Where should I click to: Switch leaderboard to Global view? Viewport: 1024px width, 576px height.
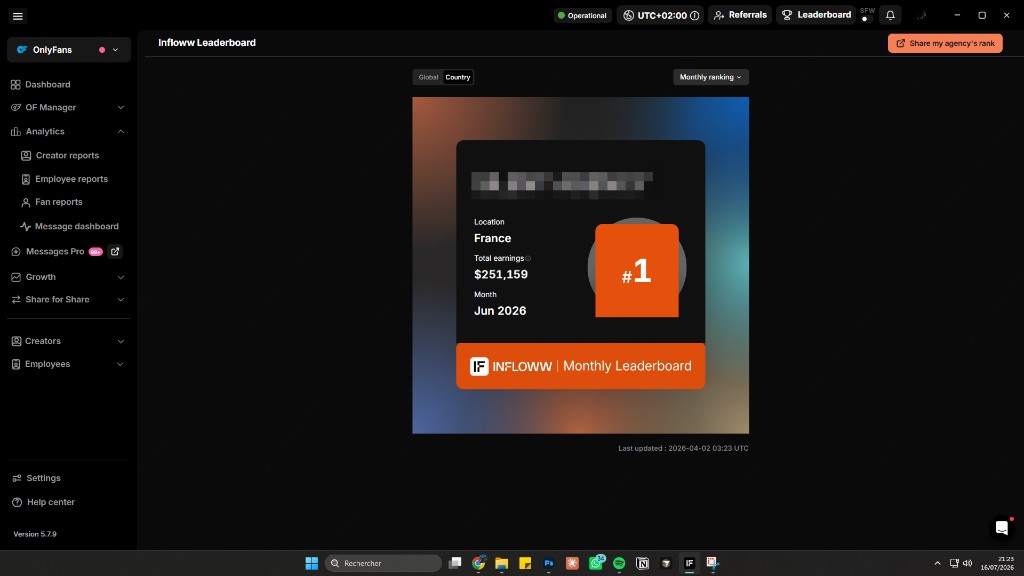click(428, 77)
